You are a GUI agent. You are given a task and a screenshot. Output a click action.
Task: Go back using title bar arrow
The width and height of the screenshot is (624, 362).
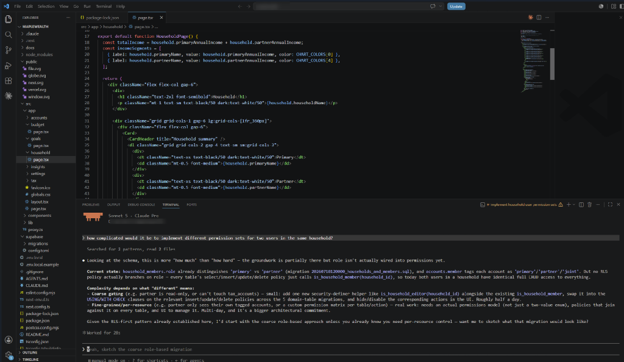tap(240, 6)
